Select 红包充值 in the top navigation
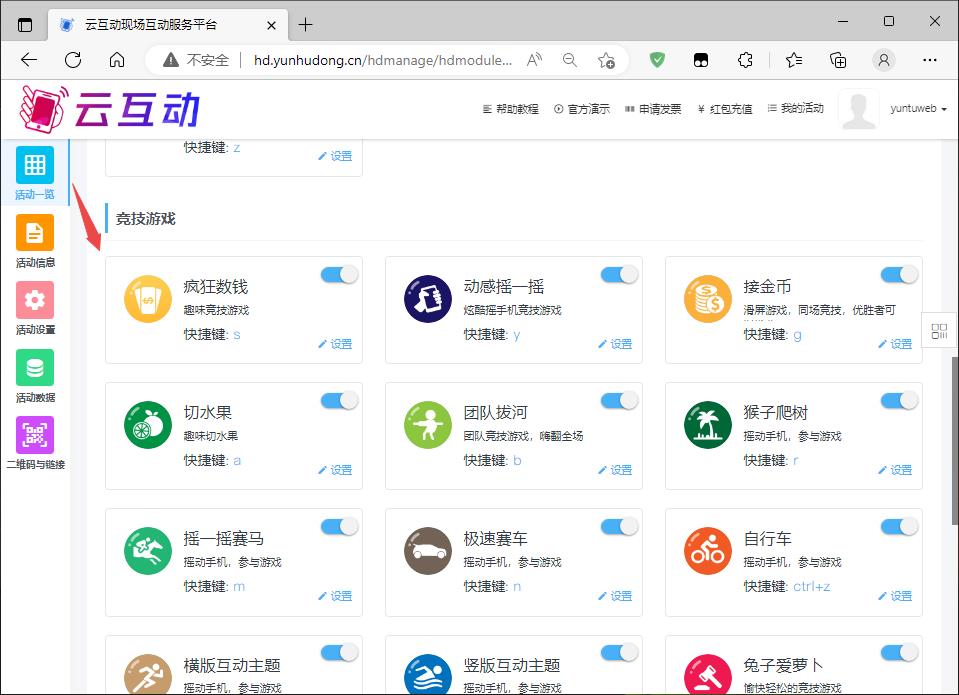959x695 pixels. pyautogui.click(x=724, y=109)
